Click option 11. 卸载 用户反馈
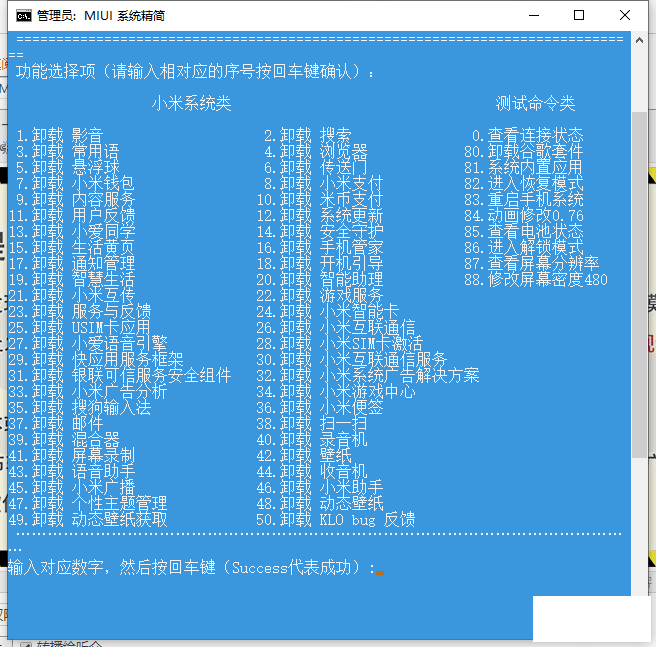The image size is (656, 647). pos(72,216)
